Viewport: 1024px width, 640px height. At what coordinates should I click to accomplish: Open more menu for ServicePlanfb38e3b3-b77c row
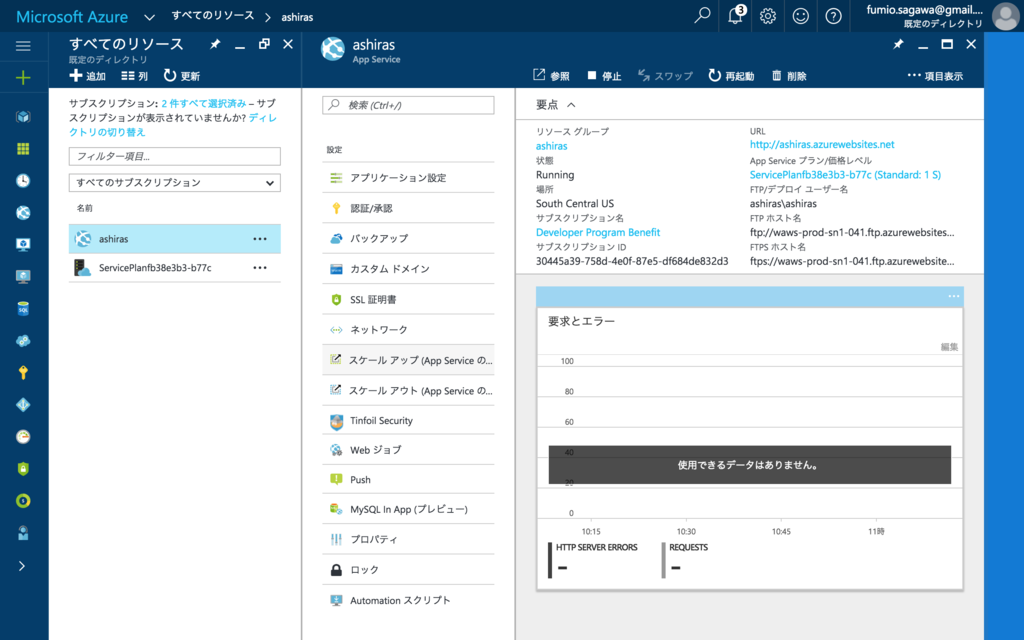(x=260, y=268)
